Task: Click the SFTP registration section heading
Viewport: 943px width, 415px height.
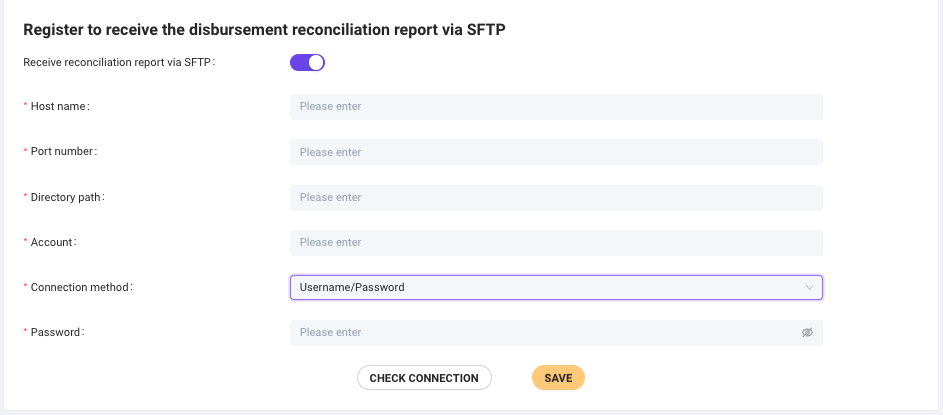Action: pyautogui.click(x=264, y=30)
